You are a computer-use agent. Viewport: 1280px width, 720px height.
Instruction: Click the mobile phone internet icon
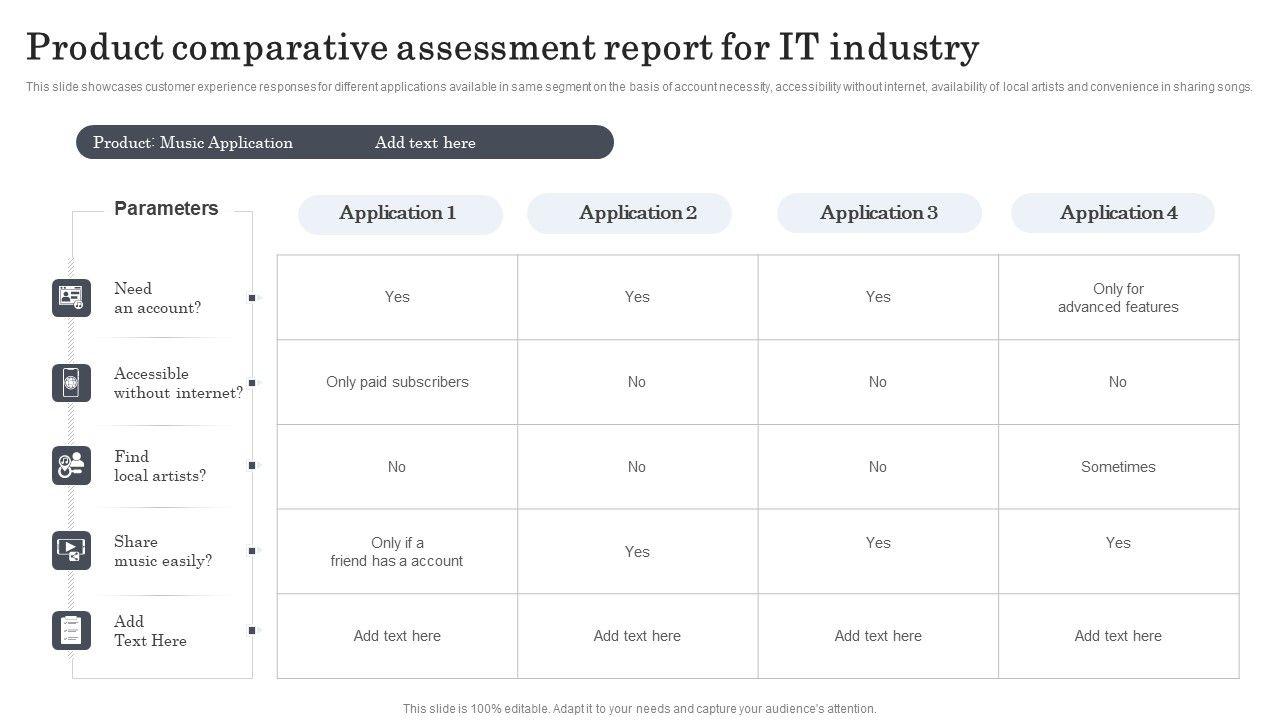click(71, 383)
